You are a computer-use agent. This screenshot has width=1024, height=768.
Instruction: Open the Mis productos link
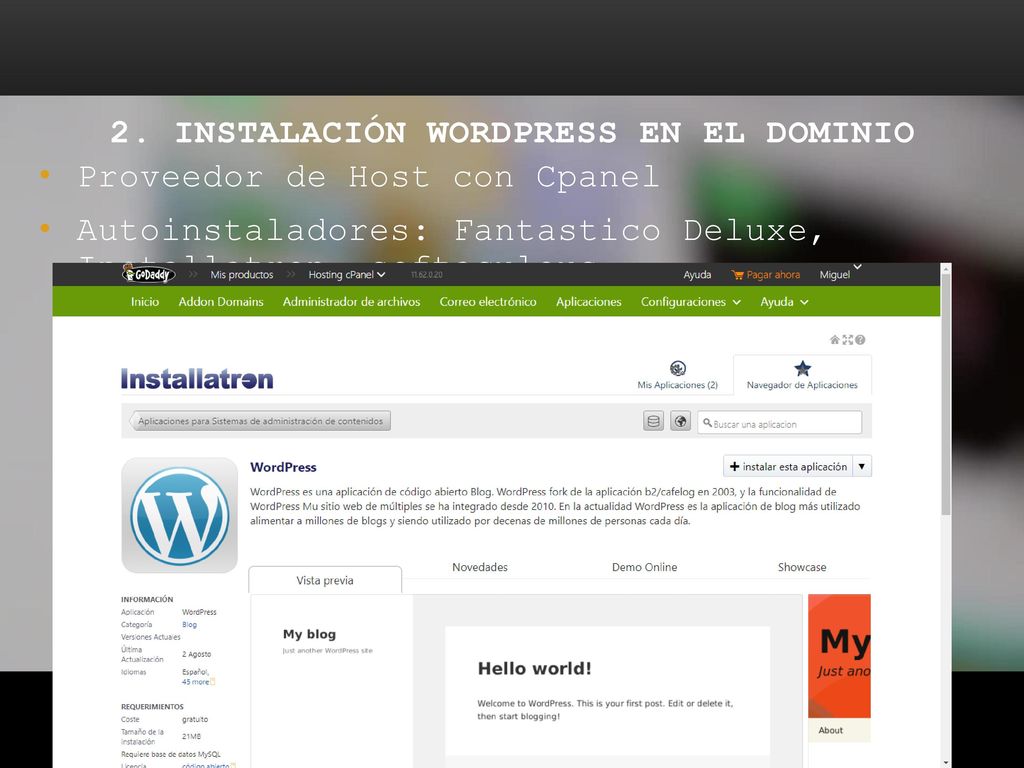(x=242, y=275)
